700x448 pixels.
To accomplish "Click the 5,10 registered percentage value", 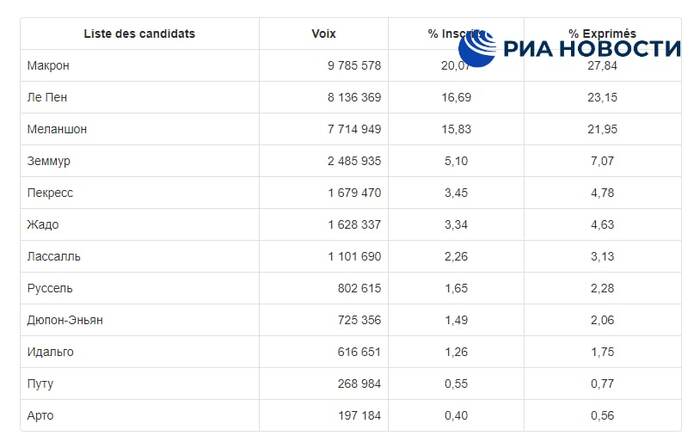I will 456,161.
